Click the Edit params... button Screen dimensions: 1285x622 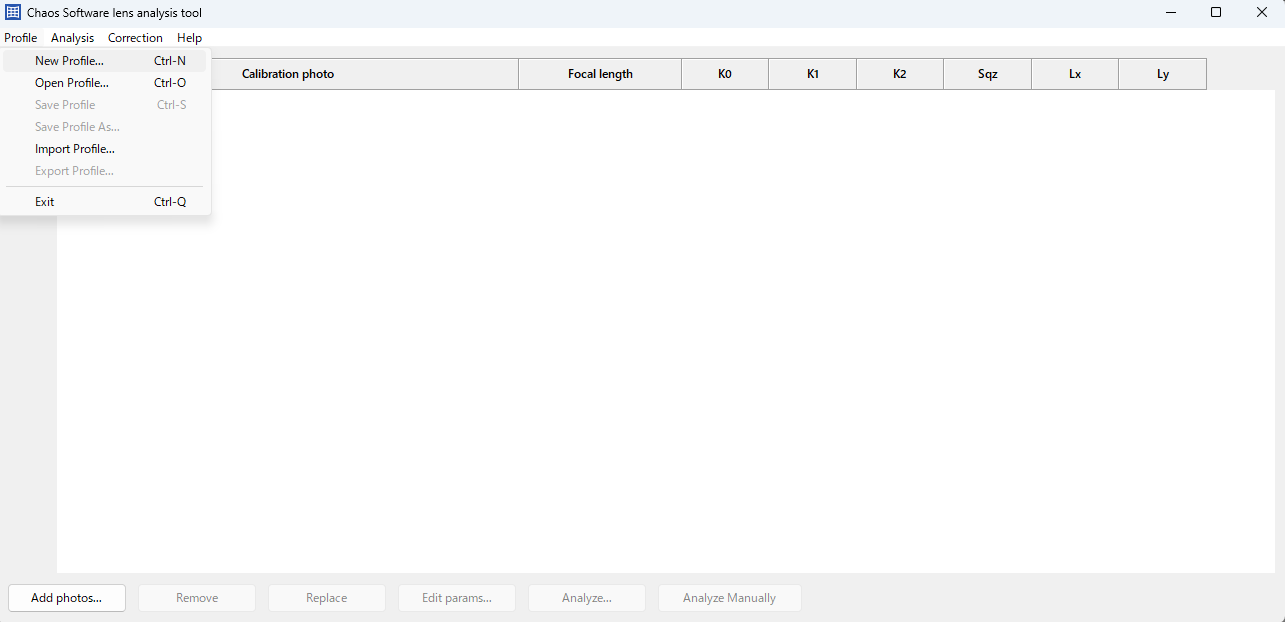pyautogui.click(x=457, y=598)
